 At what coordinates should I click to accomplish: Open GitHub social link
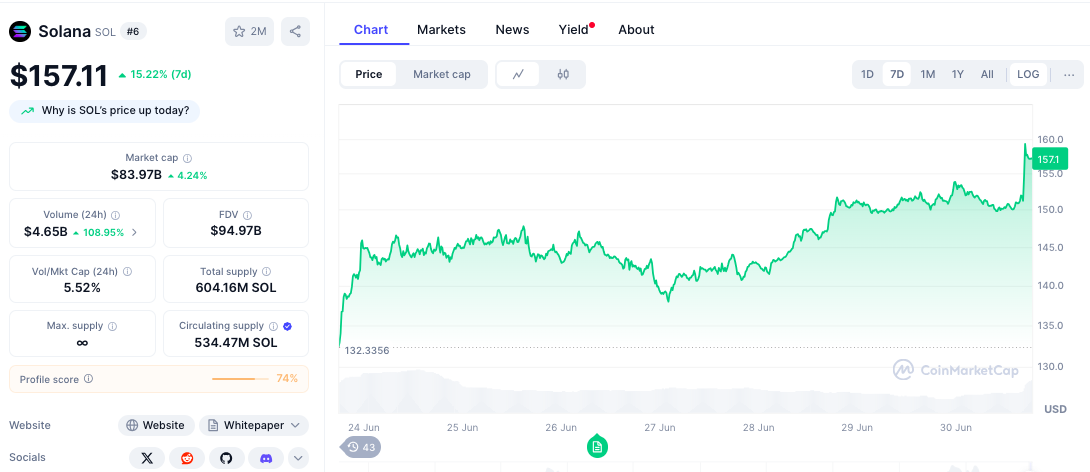tap(227, 458)
